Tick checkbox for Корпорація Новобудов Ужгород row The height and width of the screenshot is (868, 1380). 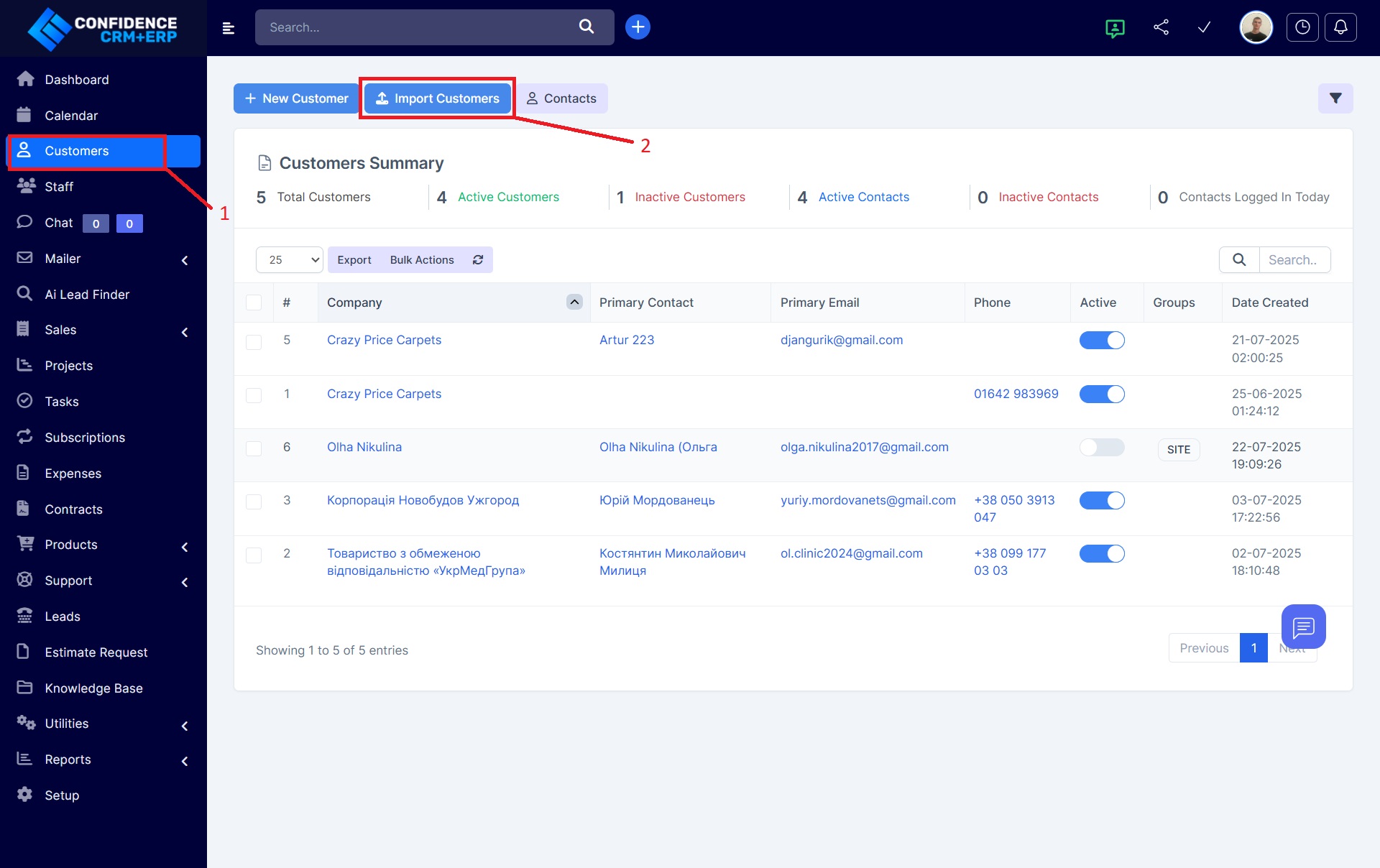pos(254,502)
